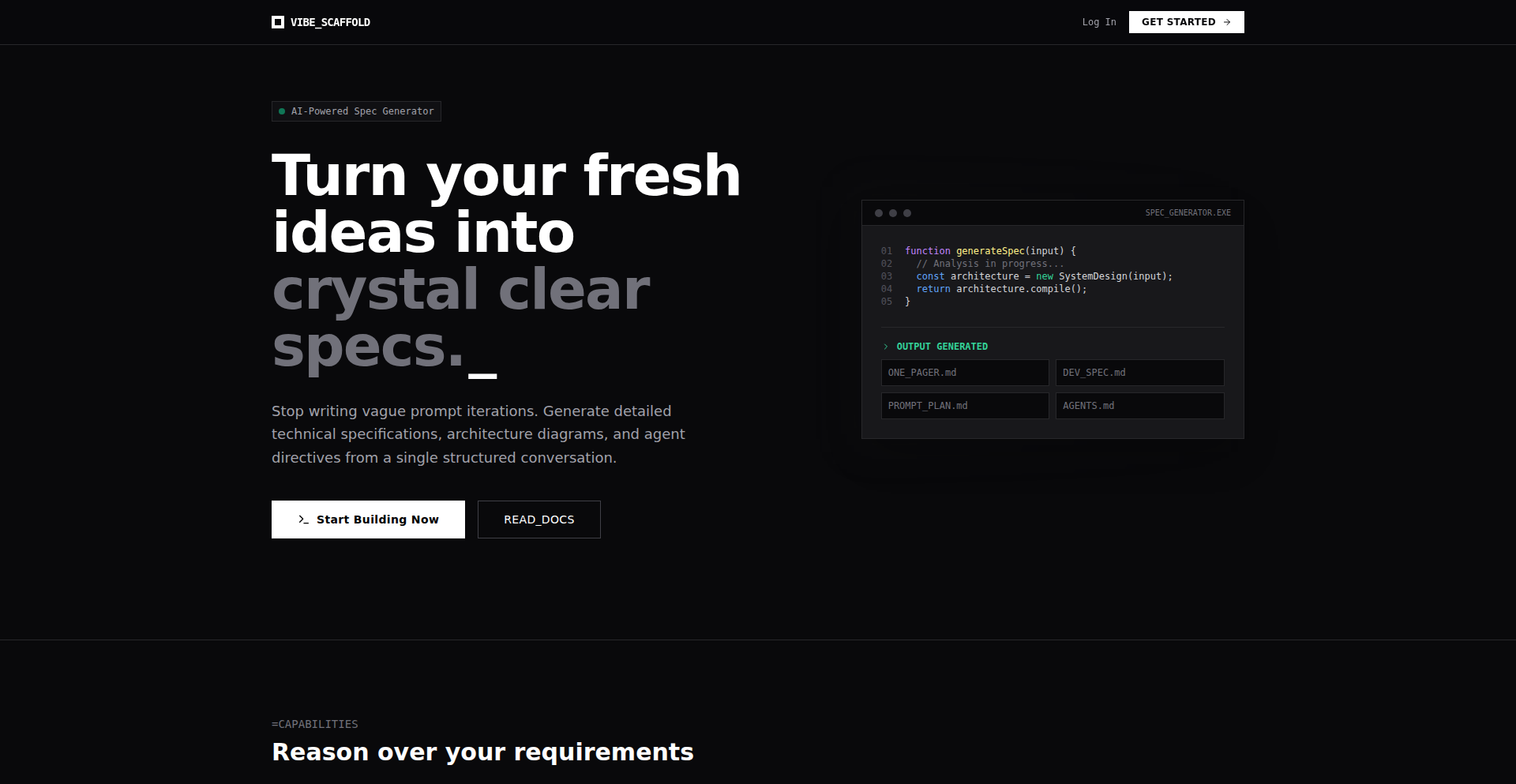1516x784 pixels.
Task: Click the first window dot in the code panel
Action: [x=879, y=213]
